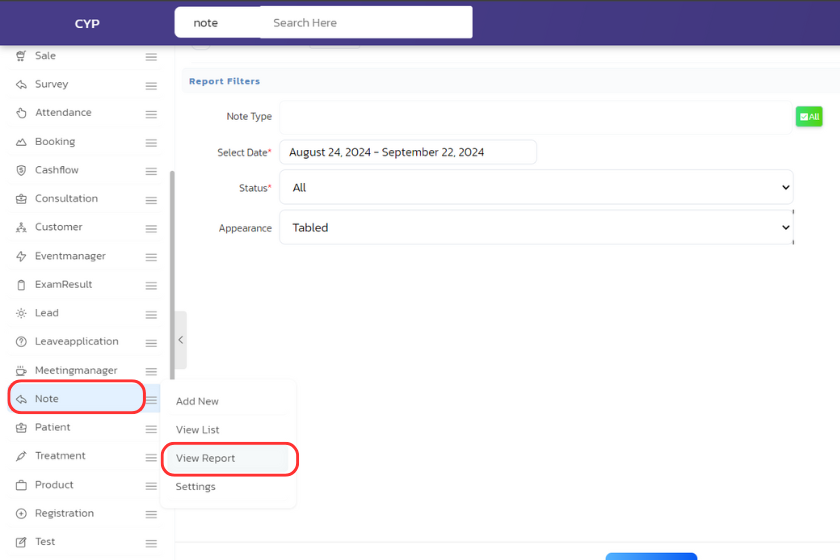Click the sidebar vertical scrollbar
Image resolution: width=840 pixels, height=560 pixels.
coord(172,275)
